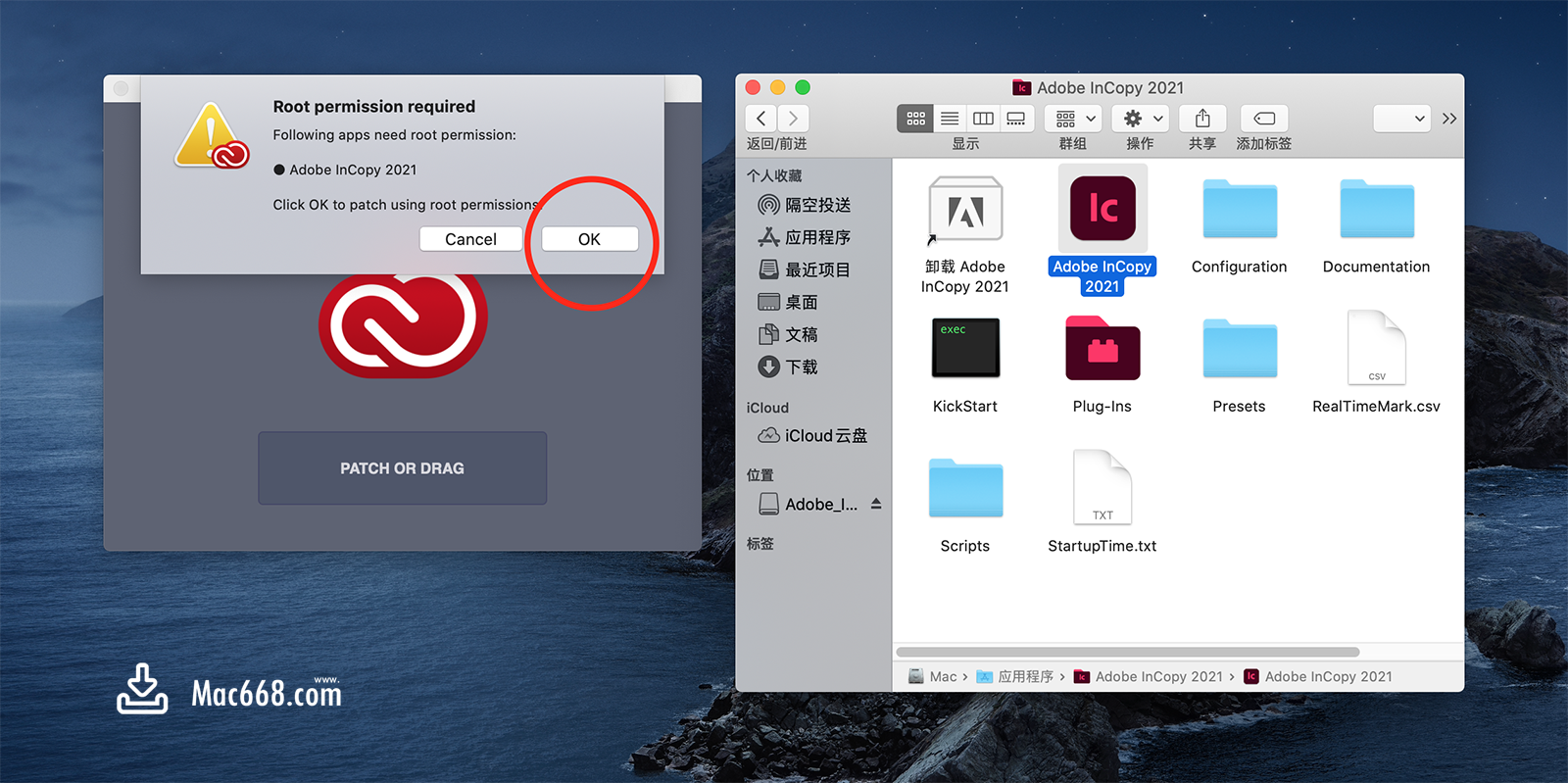Image resolution: width=1568 pixels, height=783 pixels.
Task: Click Adobe InCopy 2021 app in path bar
Action: [1318, 676]
